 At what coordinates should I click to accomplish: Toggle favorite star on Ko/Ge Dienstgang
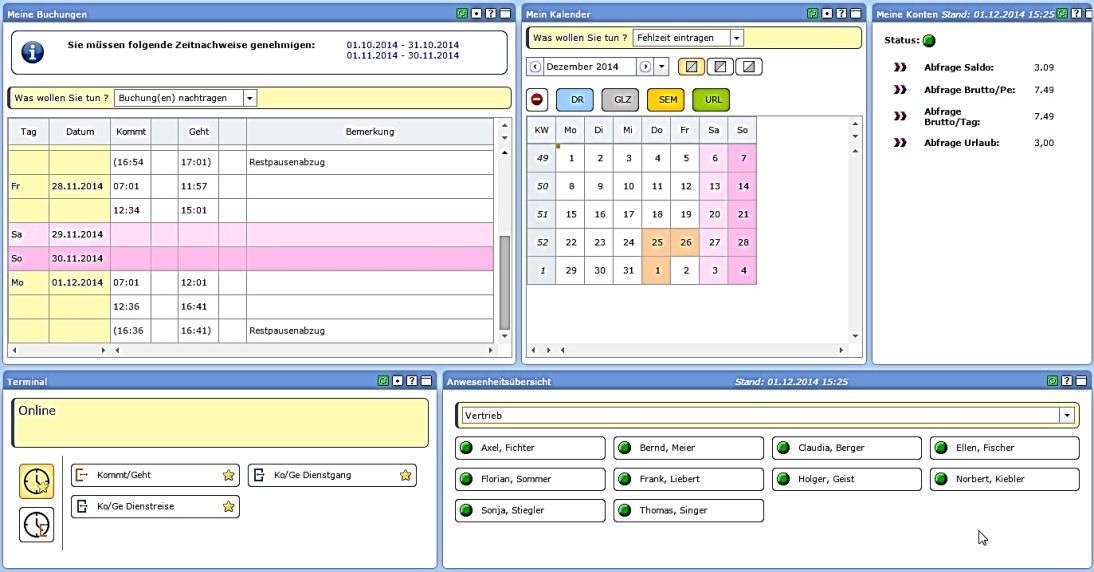(x=405, y=476)
